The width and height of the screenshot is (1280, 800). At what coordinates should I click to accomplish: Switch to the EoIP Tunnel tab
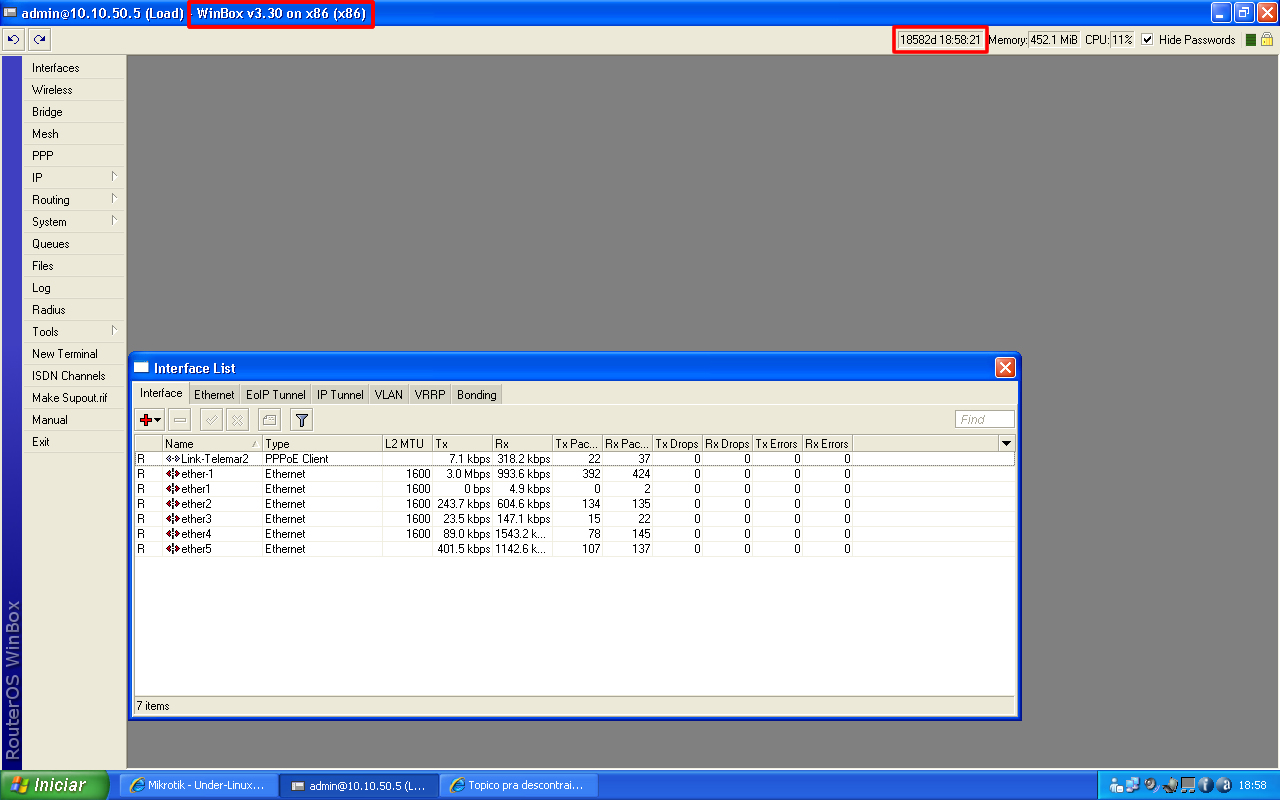coord(276,395)
